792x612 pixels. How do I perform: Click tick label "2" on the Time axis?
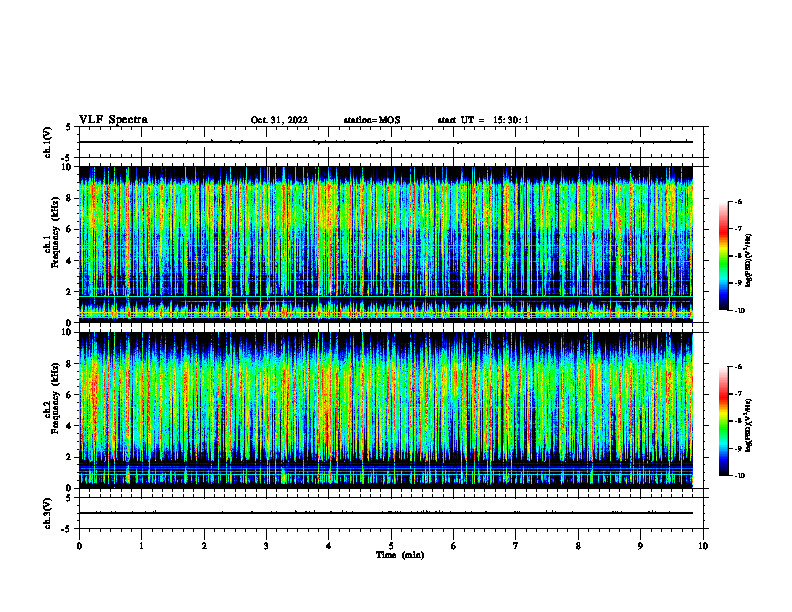point(204,546)
